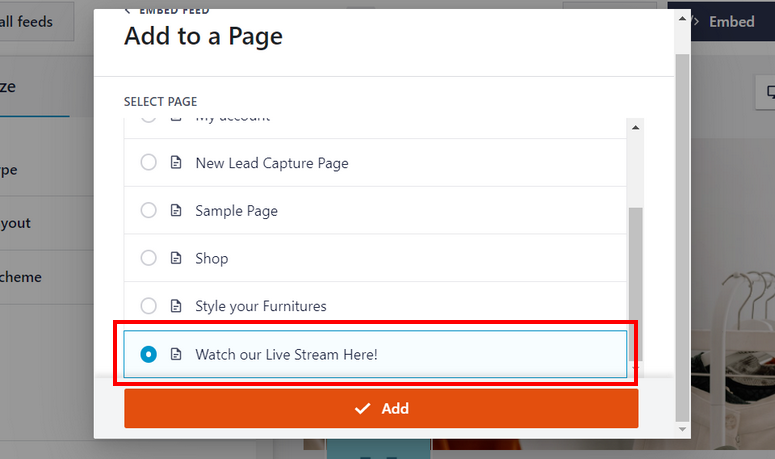The width and height of the screenshot is (775, 459).
Task: Click the checkmark icon on the Add button
Action: point(363,409)
